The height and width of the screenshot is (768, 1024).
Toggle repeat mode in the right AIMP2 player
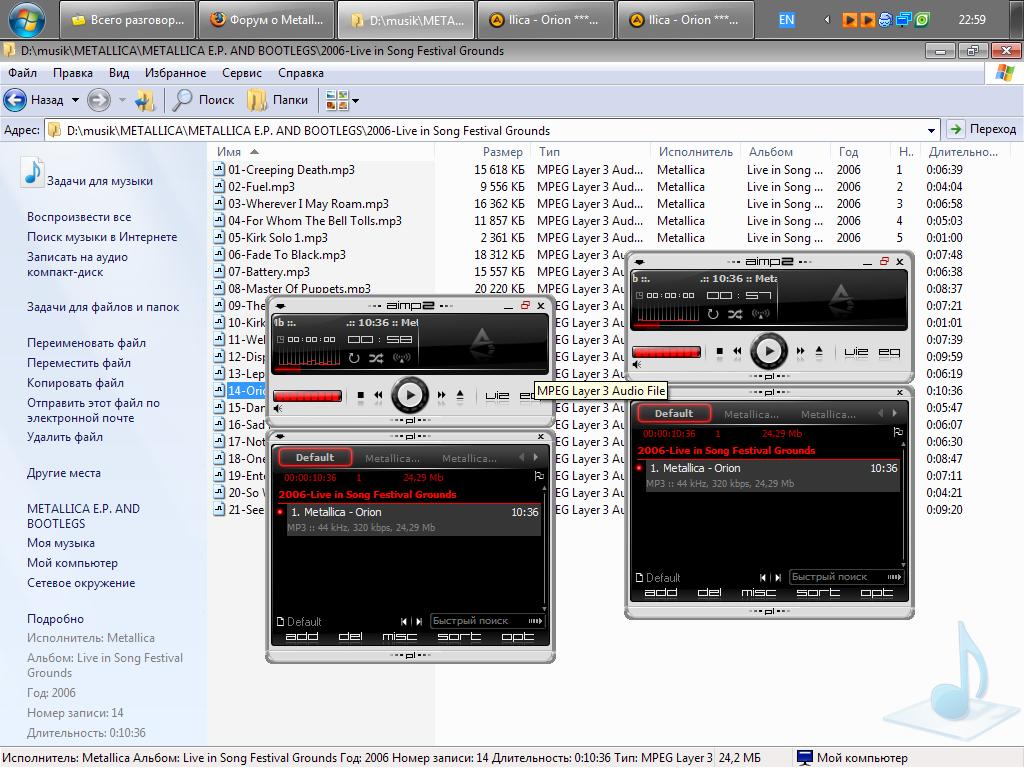(x=713, y=314)
